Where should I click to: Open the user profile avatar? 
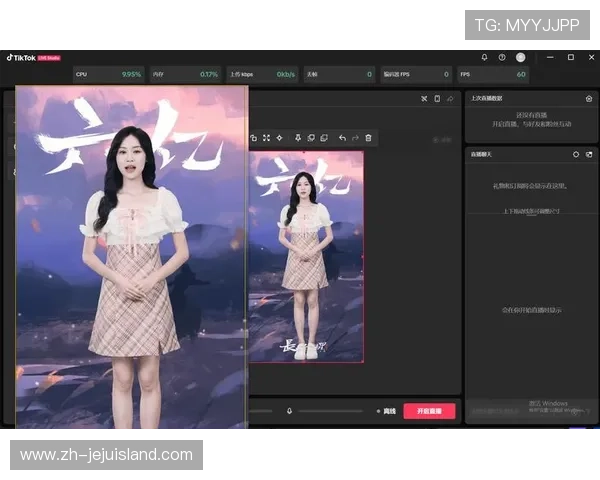[520, 58]
